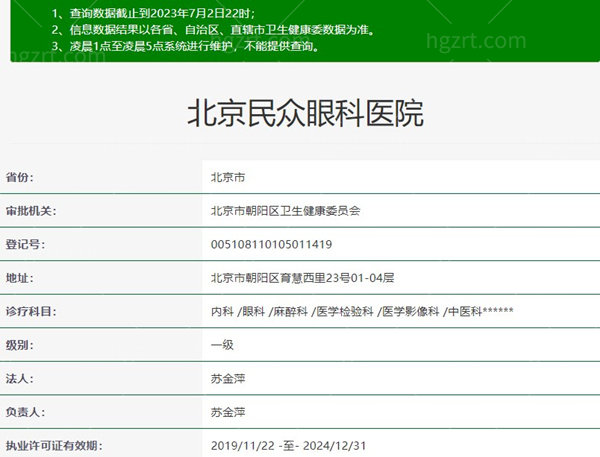The height and width of the screenshot is (457, 600).
Task: Click 北京市朝阳区卫生健康委员会 value
Action: pos(285,211)
